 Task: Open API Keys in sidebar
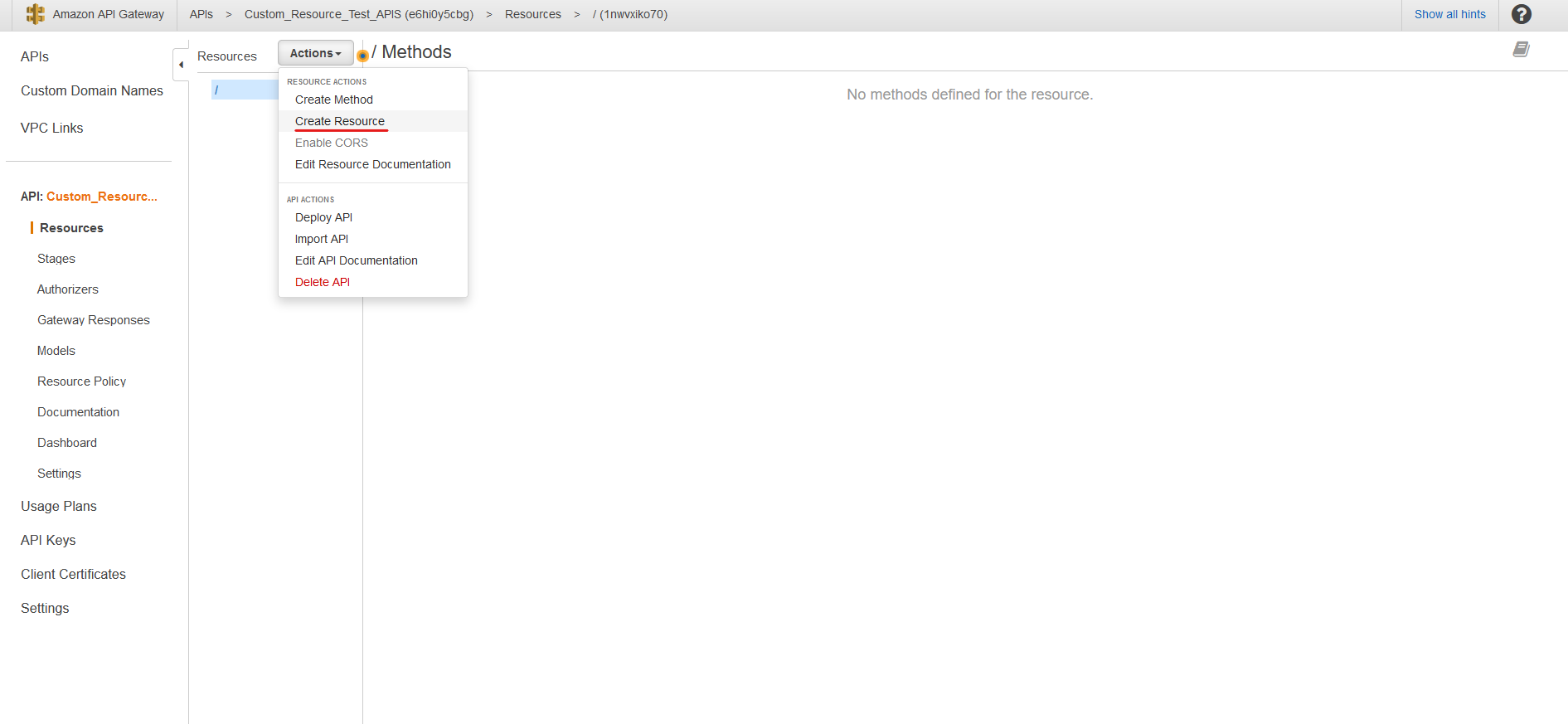pos(48,540)
